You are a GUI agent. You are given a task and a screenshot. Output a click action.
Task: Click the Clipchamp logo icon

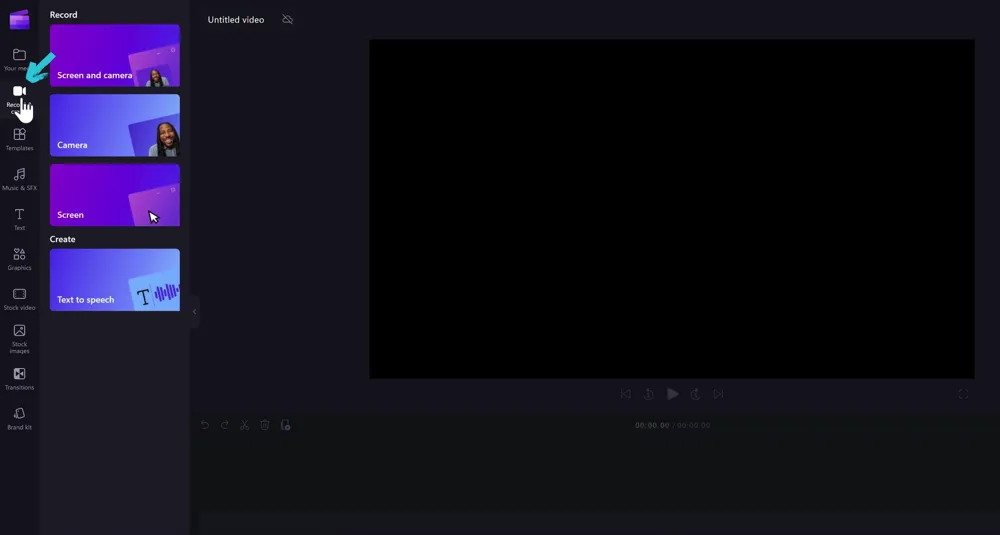click(x=19, y=20)
